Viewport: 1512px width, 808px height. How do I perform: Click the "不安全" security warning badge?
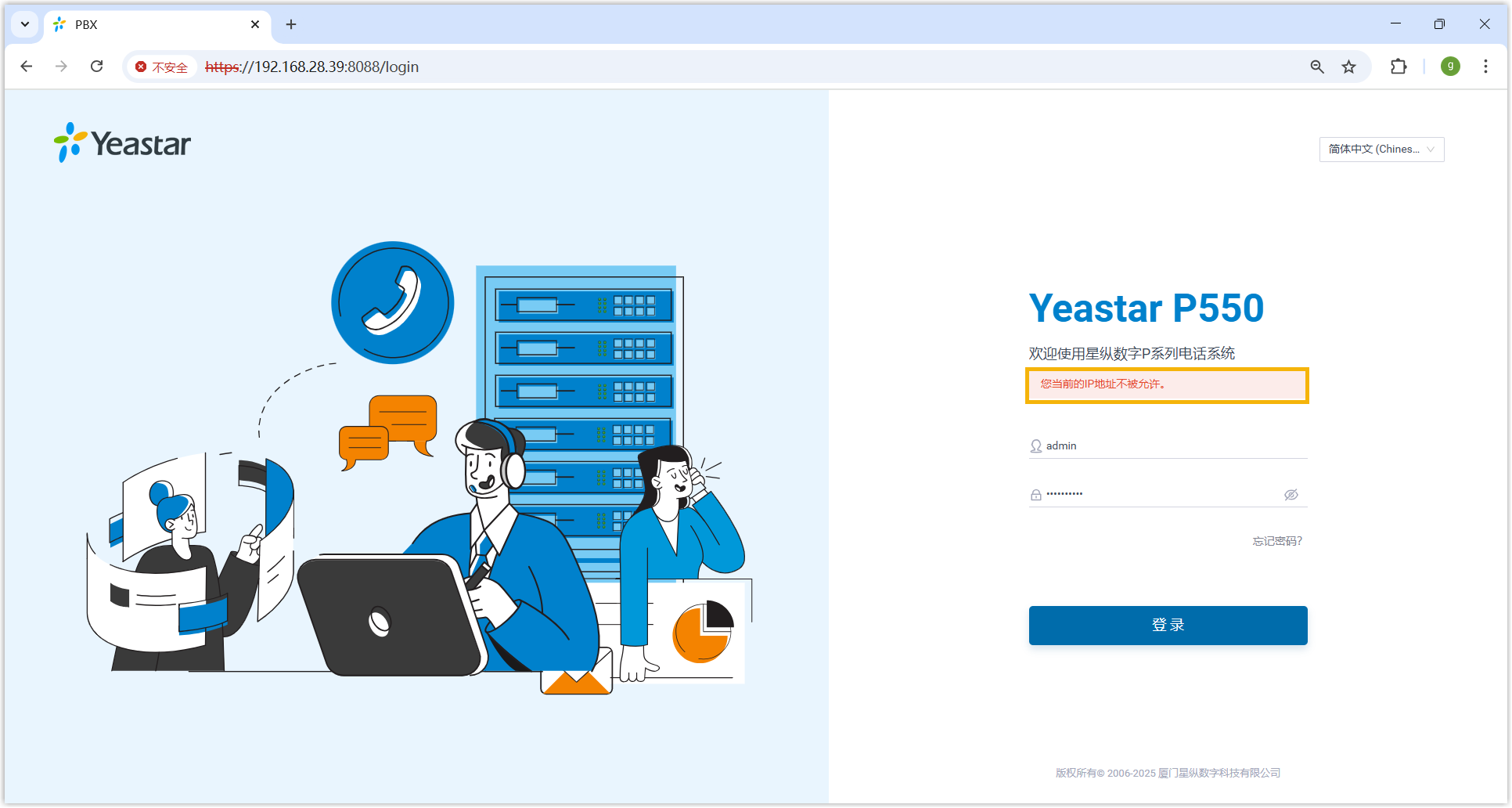point(162,67)
